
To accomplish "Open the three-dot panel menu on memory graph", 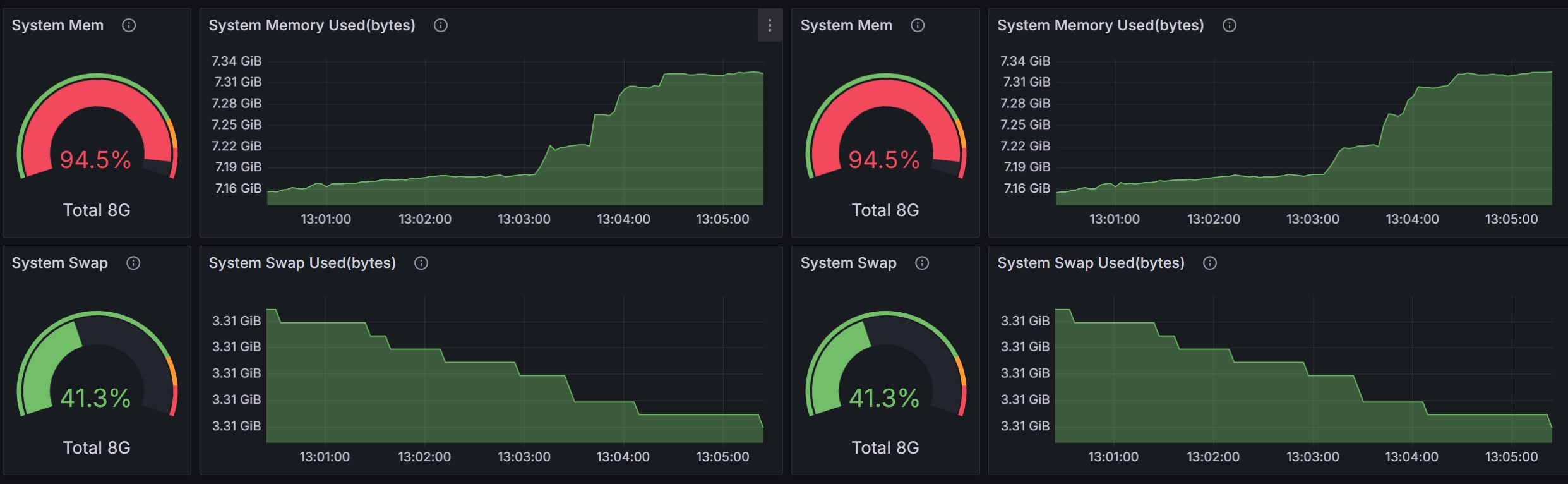I will point(769,25).
